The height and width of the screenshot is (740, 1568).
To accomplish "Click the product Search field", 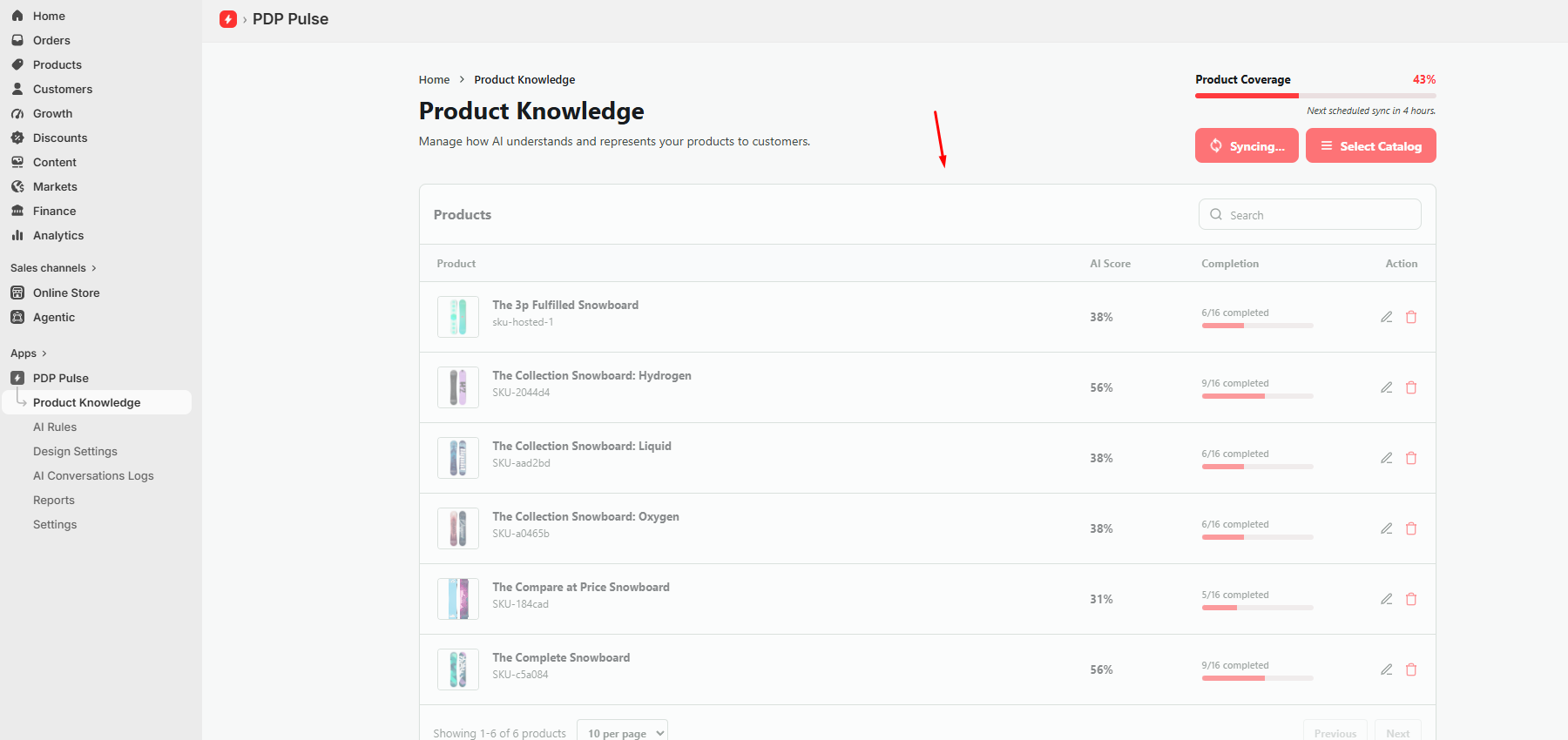I will point(1309,214).
